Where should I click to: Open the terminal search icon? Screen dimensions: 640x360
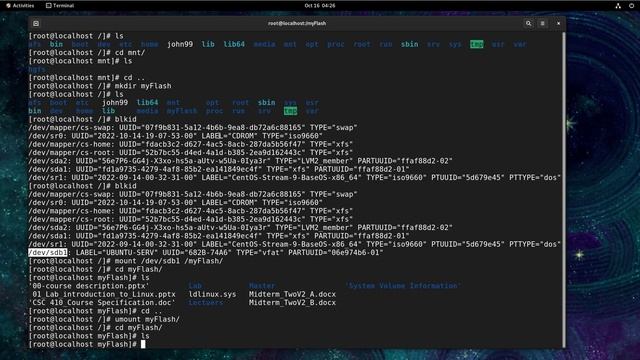(529, 24)
